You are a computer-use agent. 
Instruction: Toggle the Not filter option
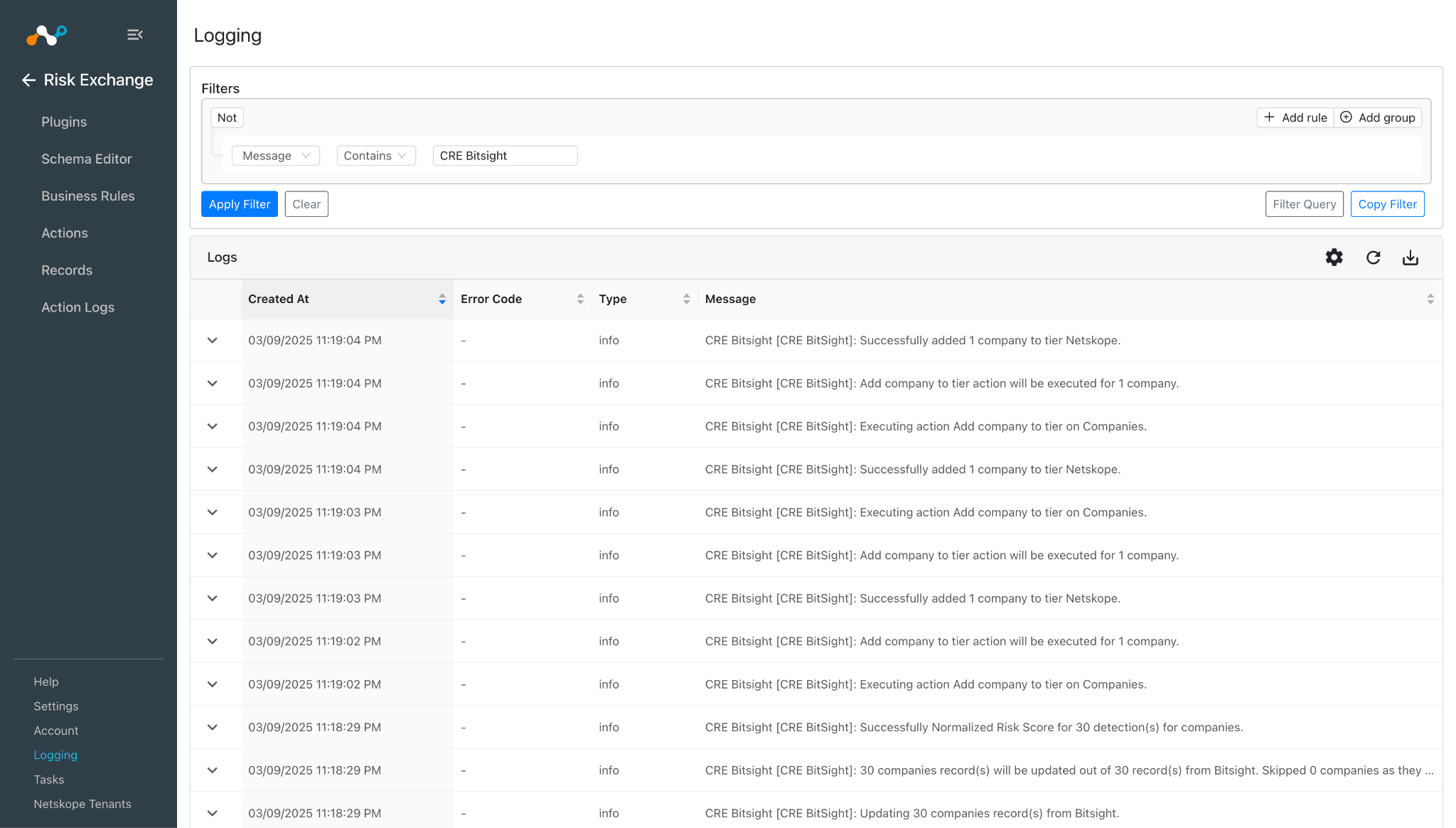click(x=227, y=118)
